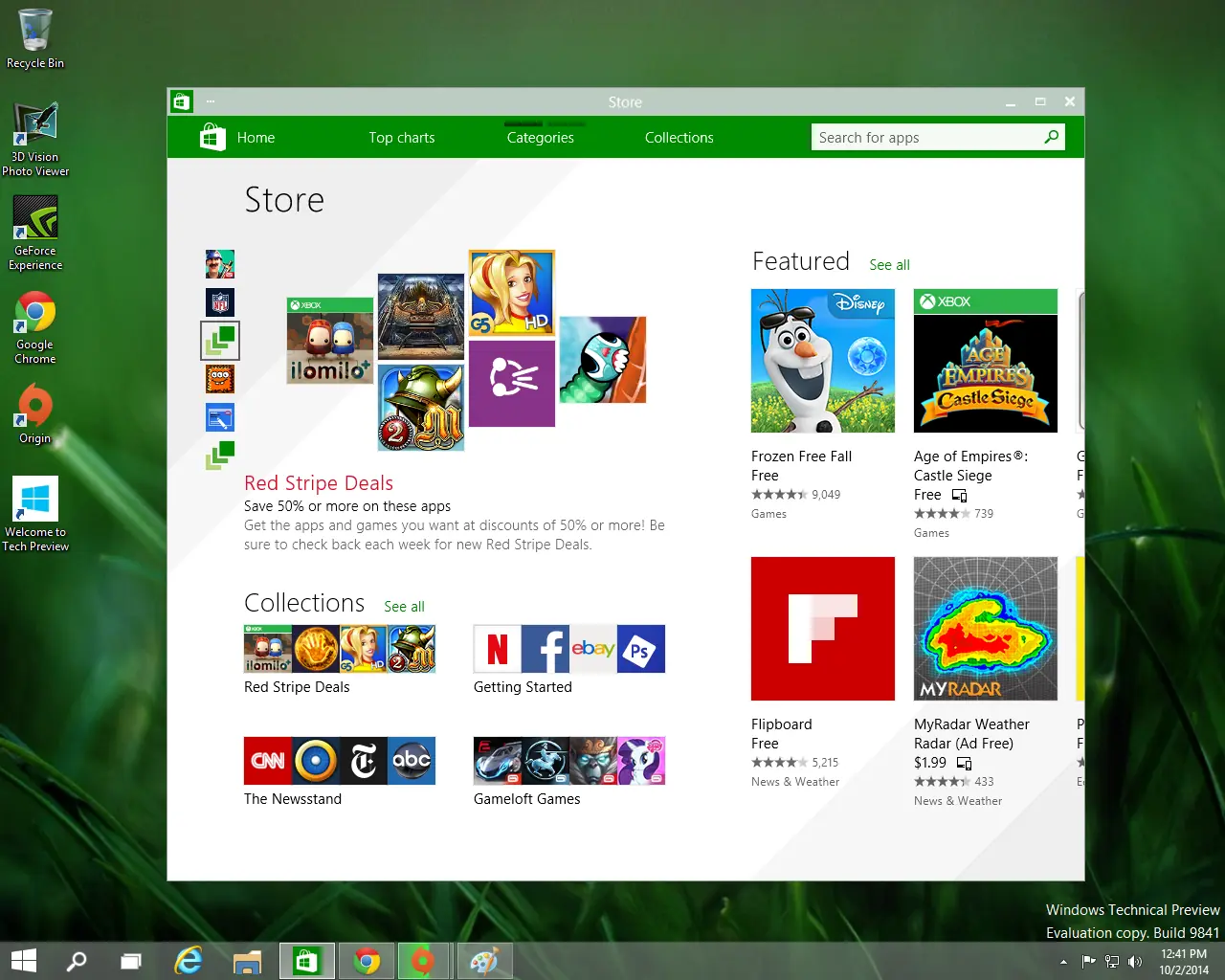Screen dimensions: 1225x980
Task: Open Action Center flag in system tray
Action: [x=1088, y=962]
